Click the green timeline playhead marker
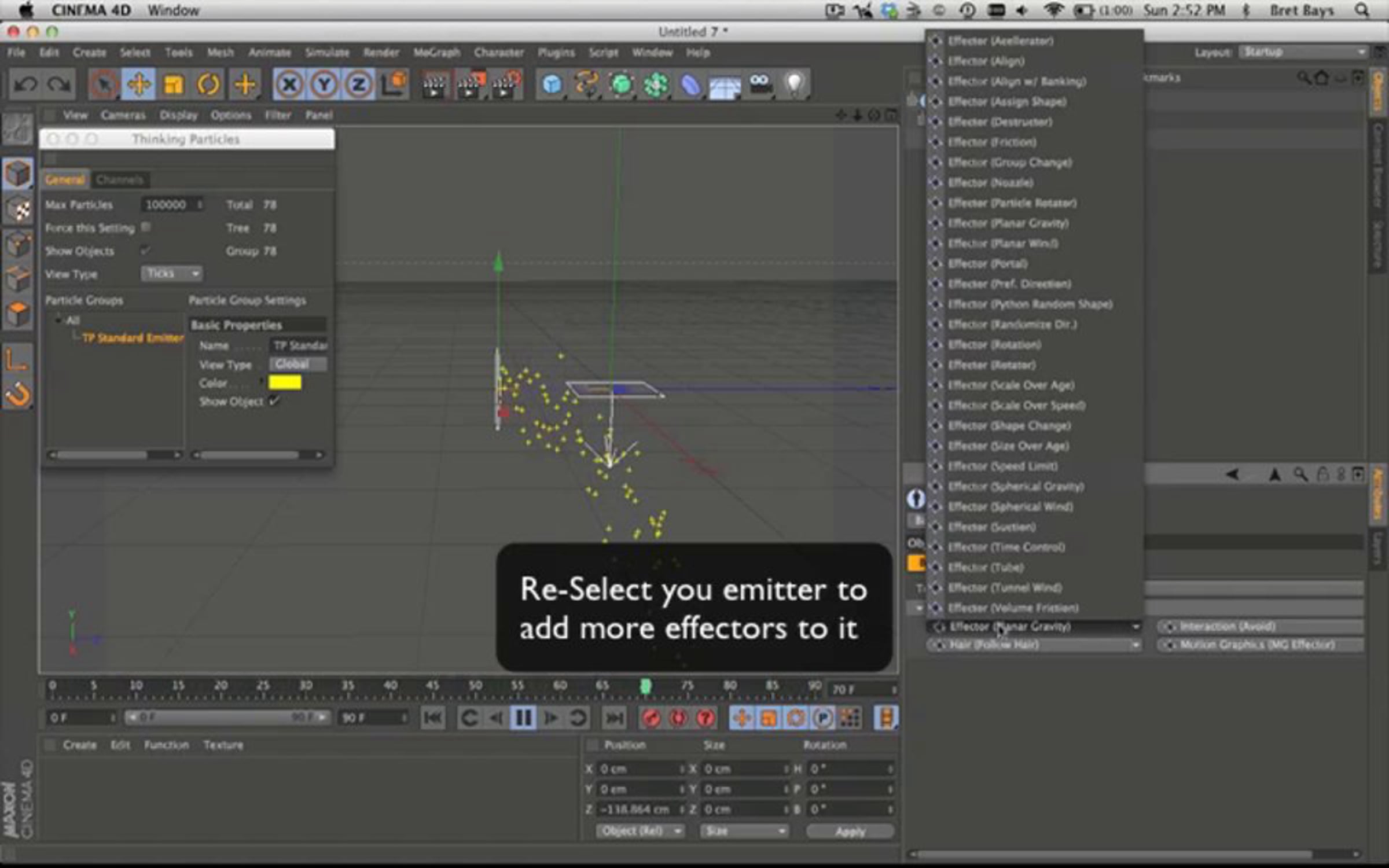 coord(646,686)
